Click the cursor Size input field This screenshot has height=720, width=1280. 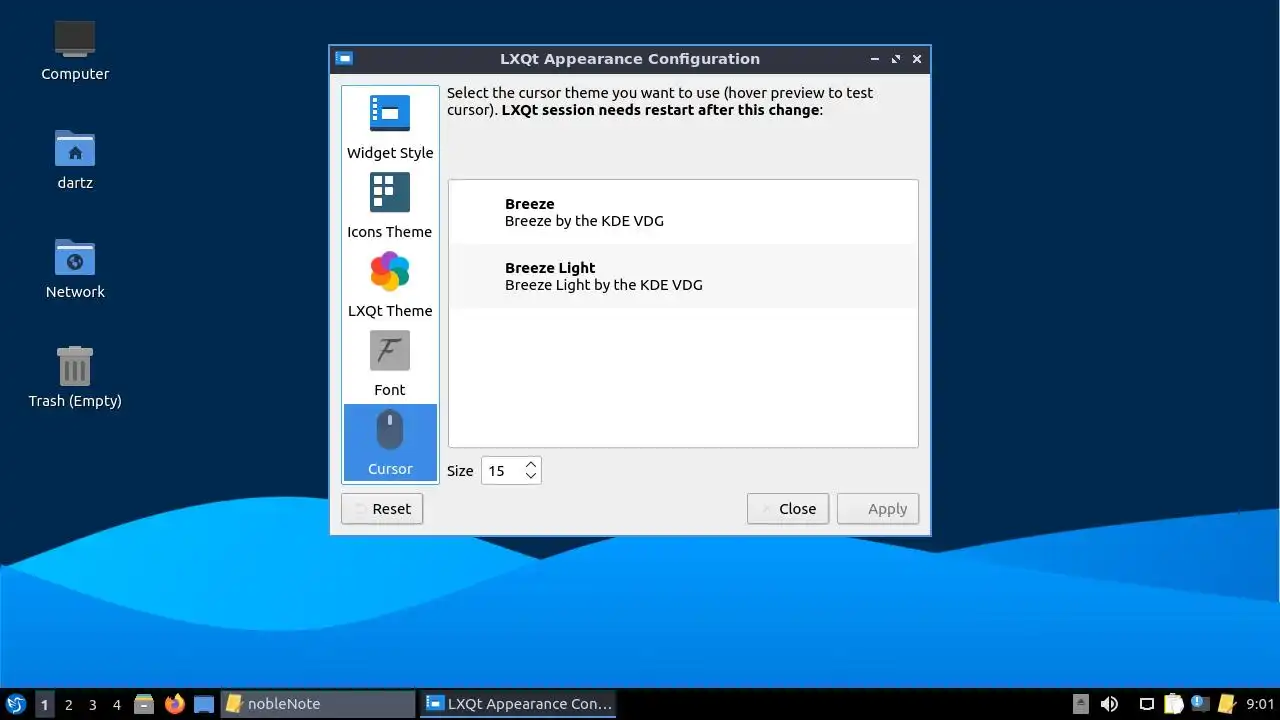[503, 471]
